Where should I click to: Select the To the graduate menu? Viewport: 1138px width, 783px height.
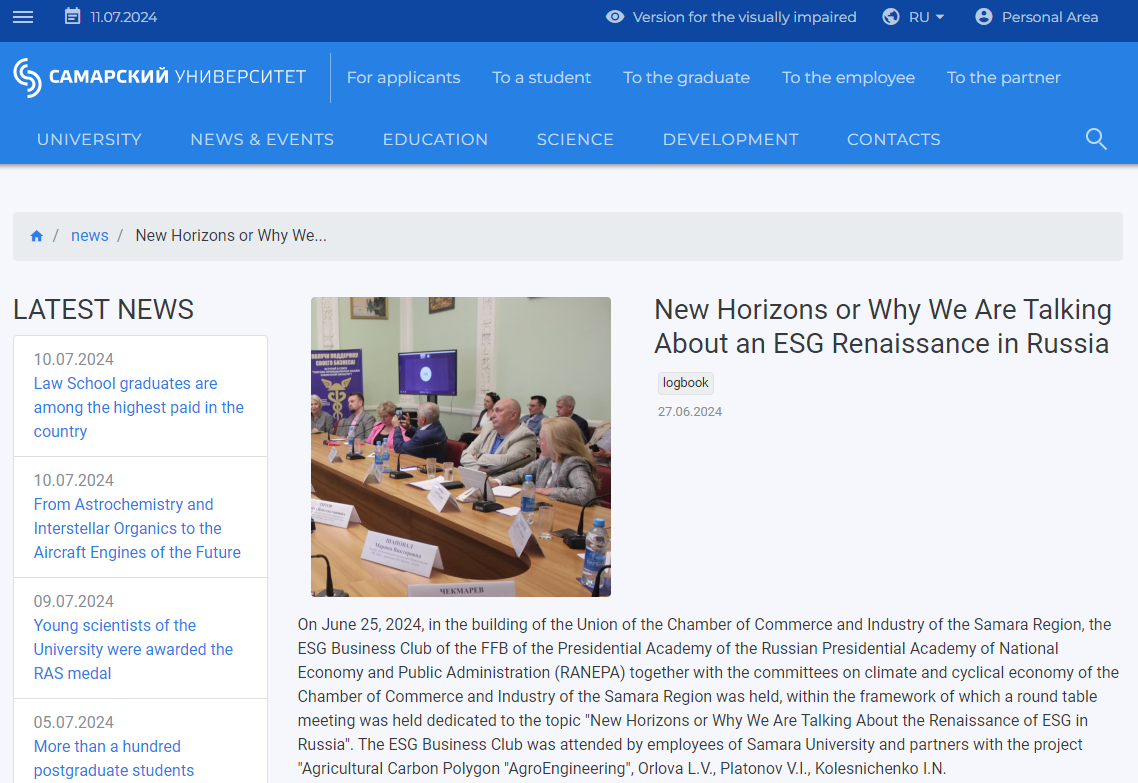[x=687, y=78]
